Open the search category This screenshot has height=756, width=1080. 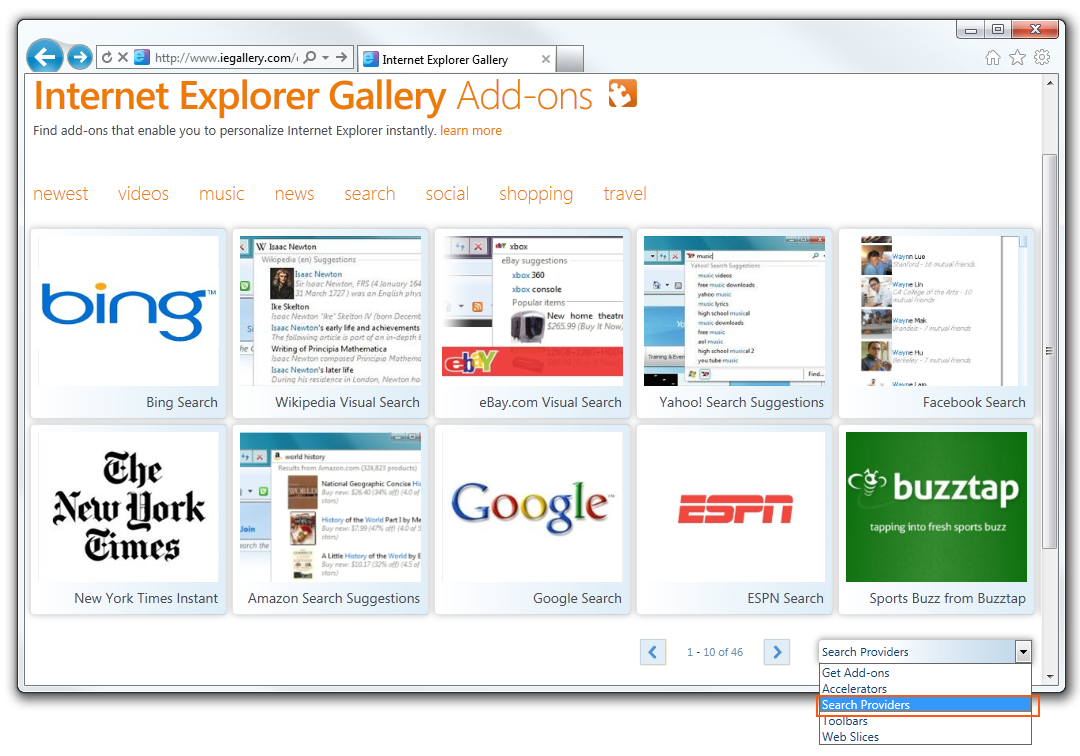pyautogui.click(x=370, y=193)
